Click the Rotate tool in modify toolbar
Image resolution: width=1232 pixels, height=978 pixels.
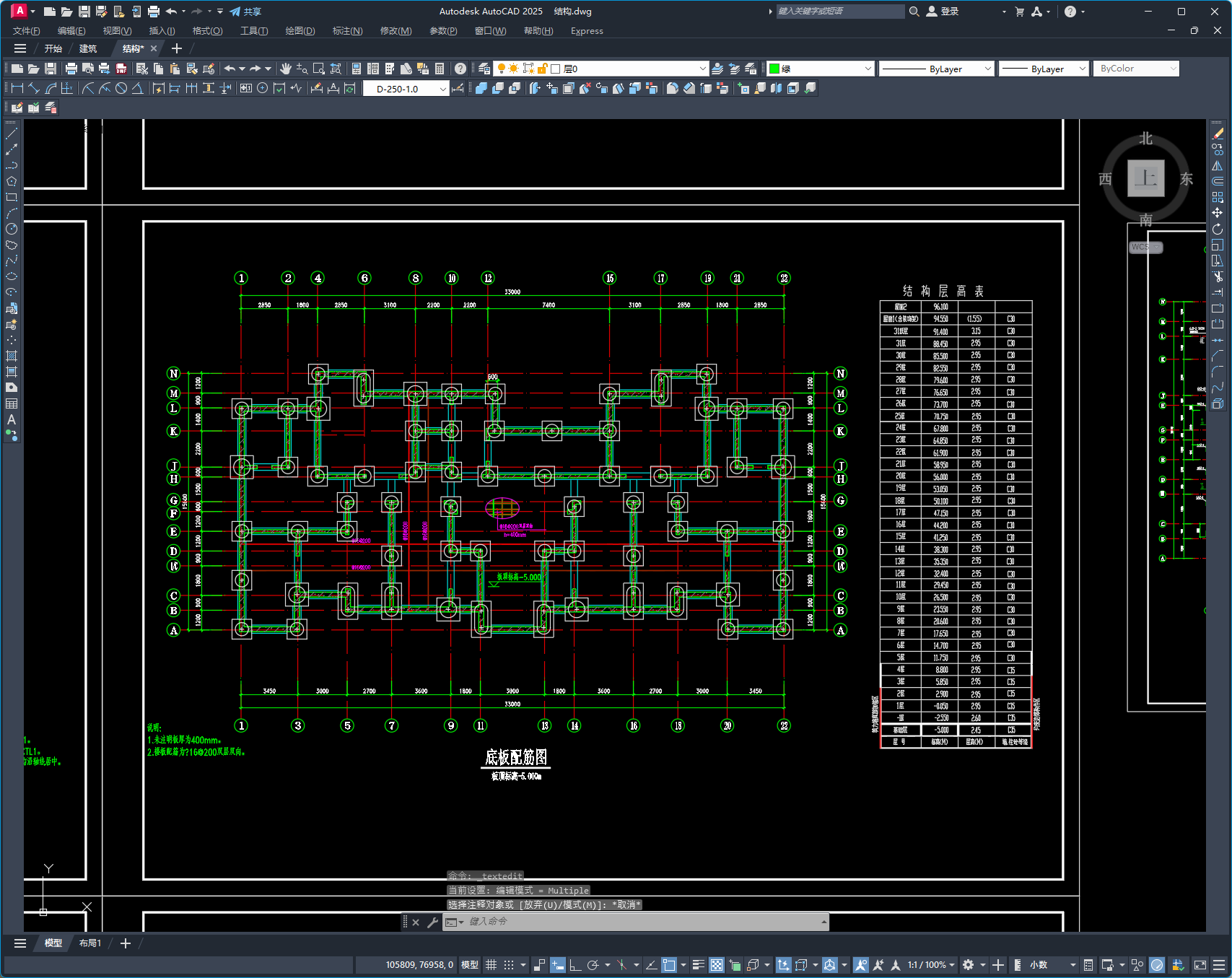click(x=1218, y=229)
